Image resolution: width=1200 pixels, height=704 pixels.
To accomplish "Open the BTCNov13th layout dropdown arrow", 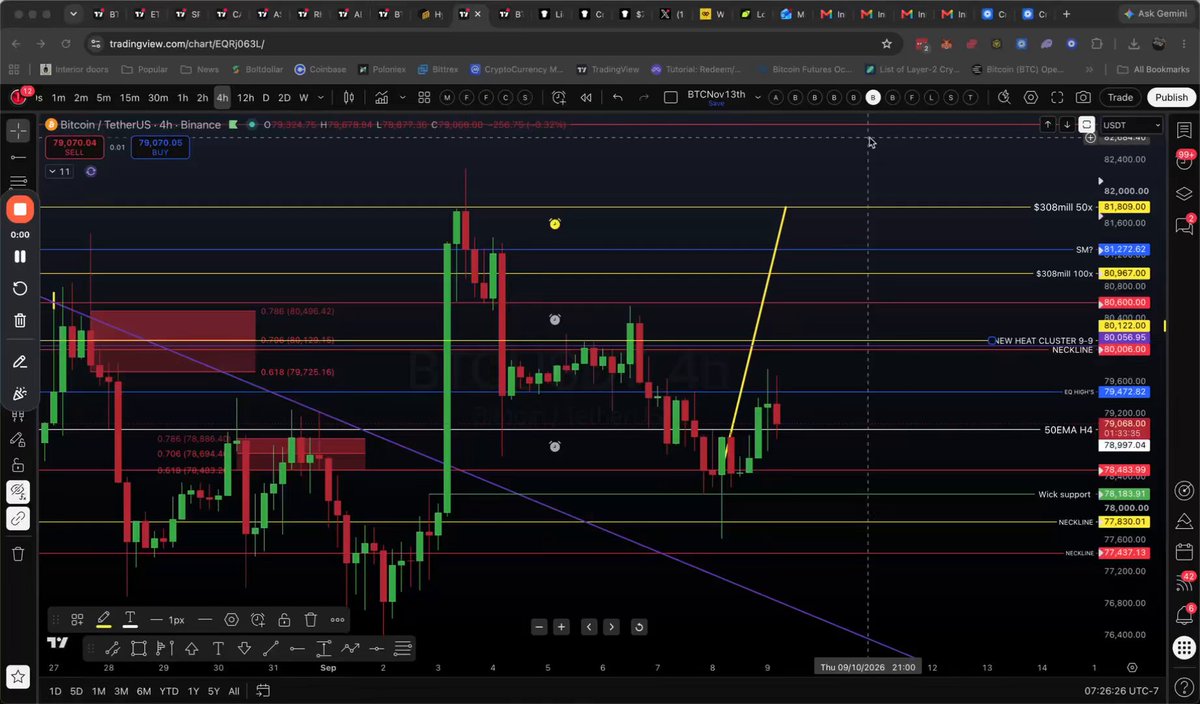I will tap(757, 97).
